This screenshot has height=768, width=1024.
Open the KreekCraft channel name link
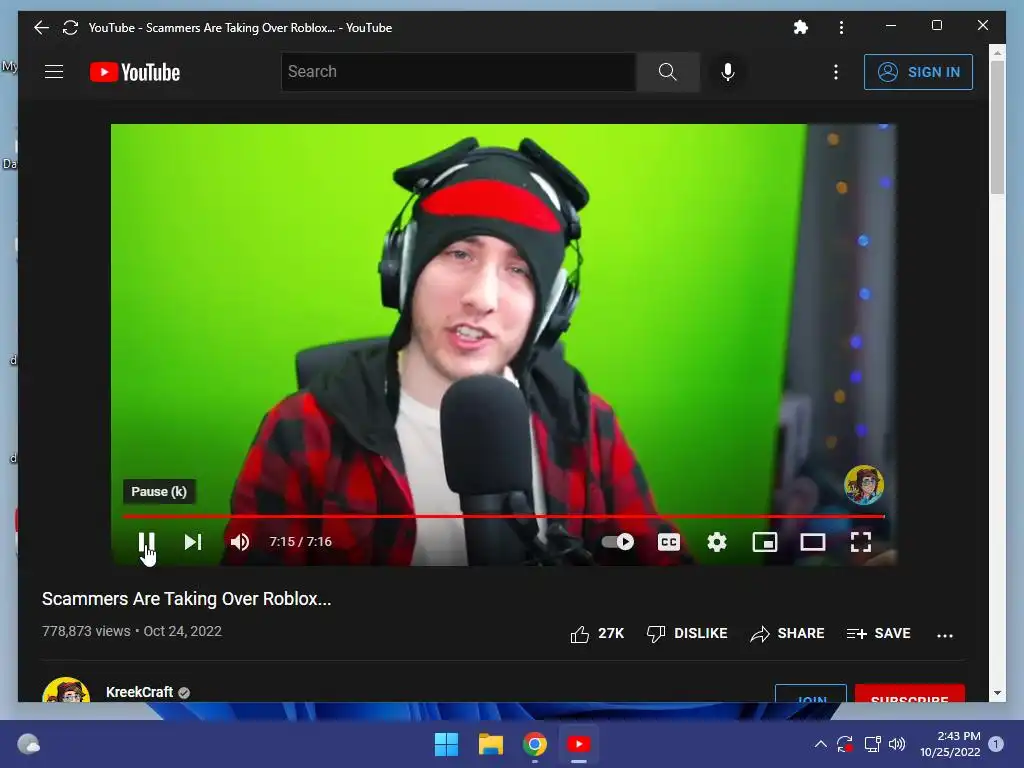point(140,692)
